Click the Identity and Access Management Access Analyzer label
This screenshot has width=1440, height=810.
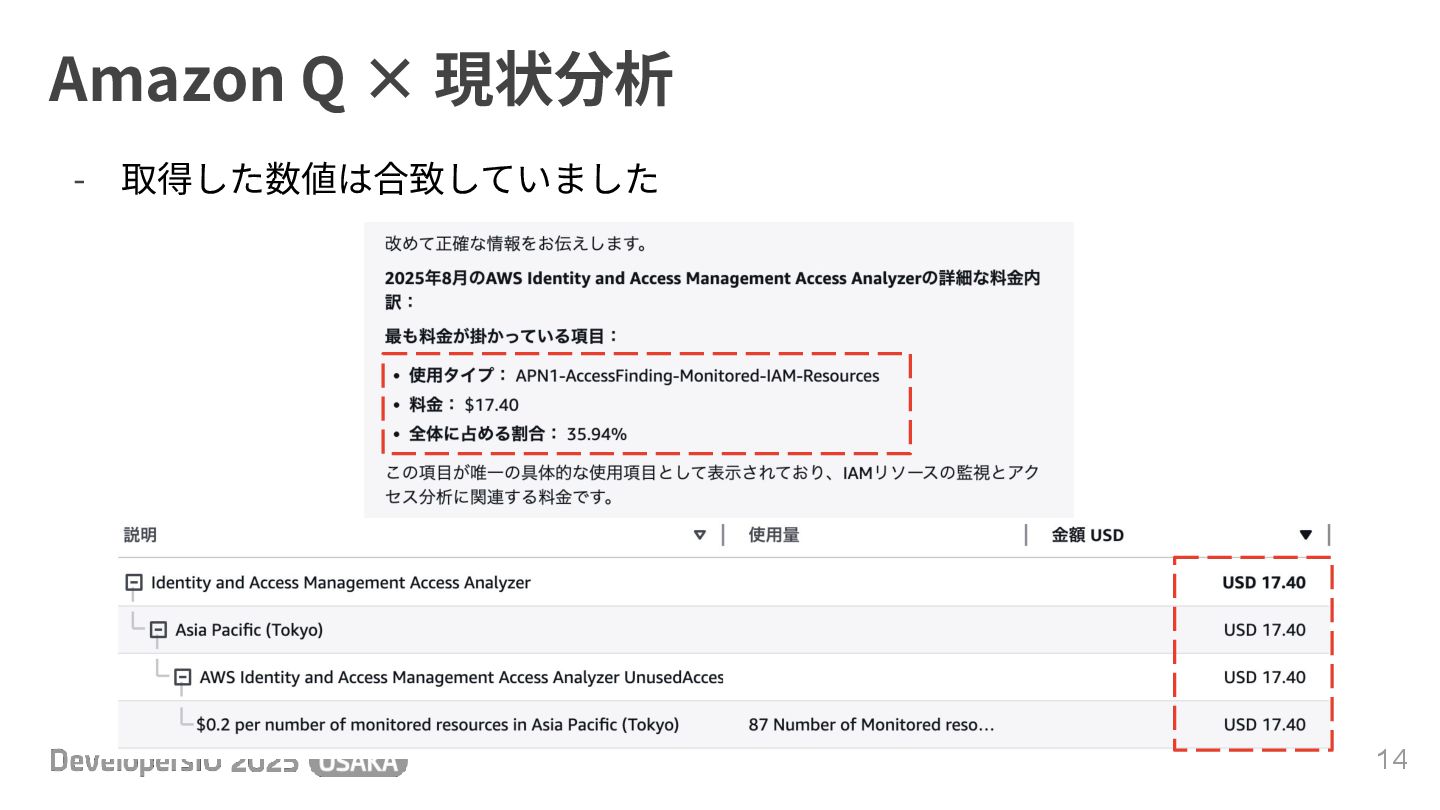click(341, 582)
